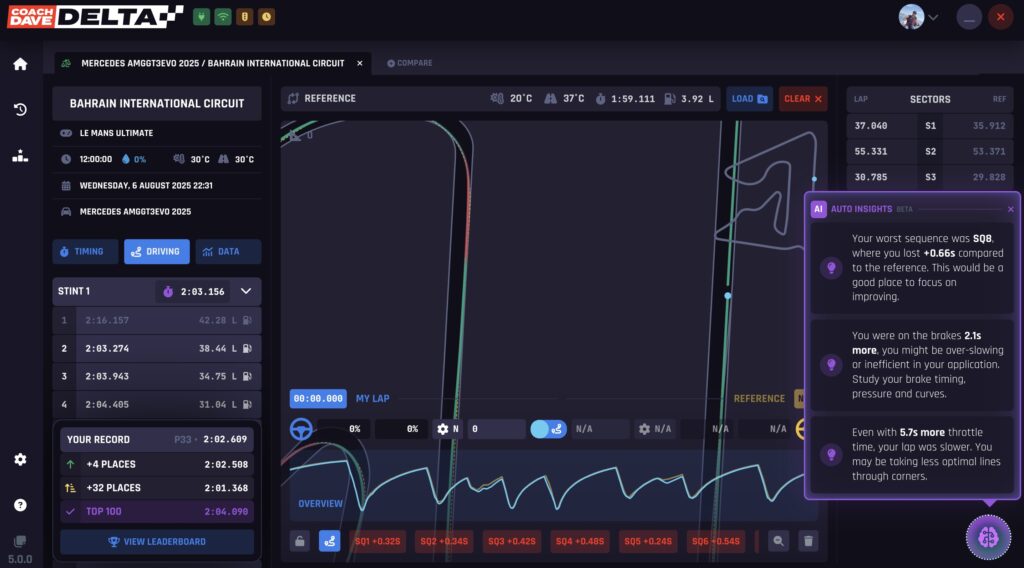The width and height of the screenshot is (1024, 568).
Task: Click the Load reference button
Action: pyautogui.click(x=749, y=99)
